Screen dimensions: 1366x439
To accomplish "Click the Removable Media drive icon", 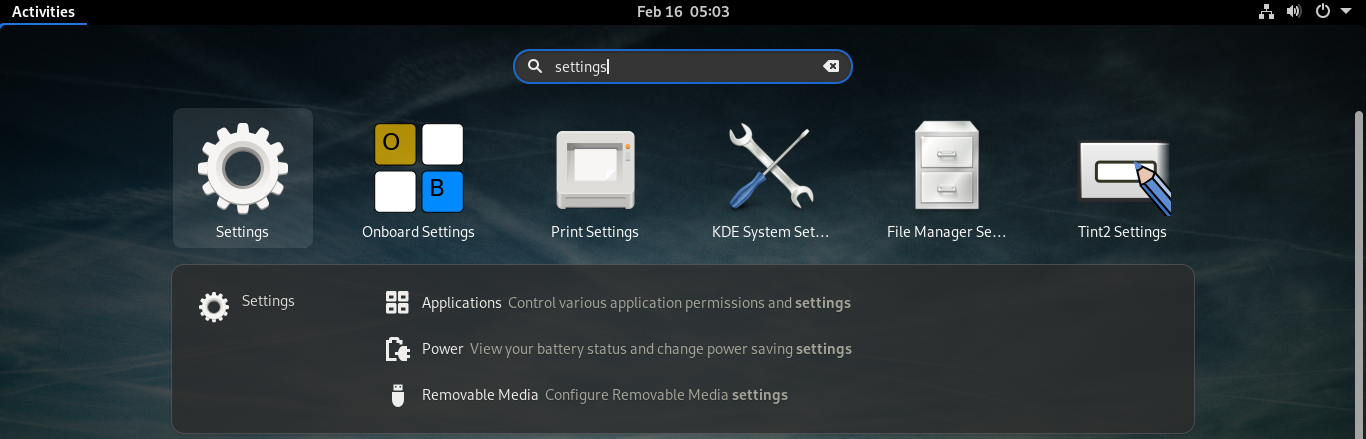I will 397,395.
